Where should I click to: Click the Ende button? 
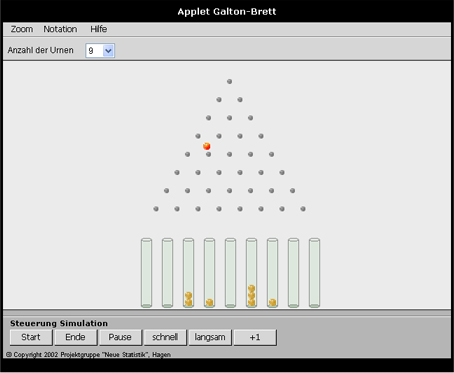pos(76,337)
